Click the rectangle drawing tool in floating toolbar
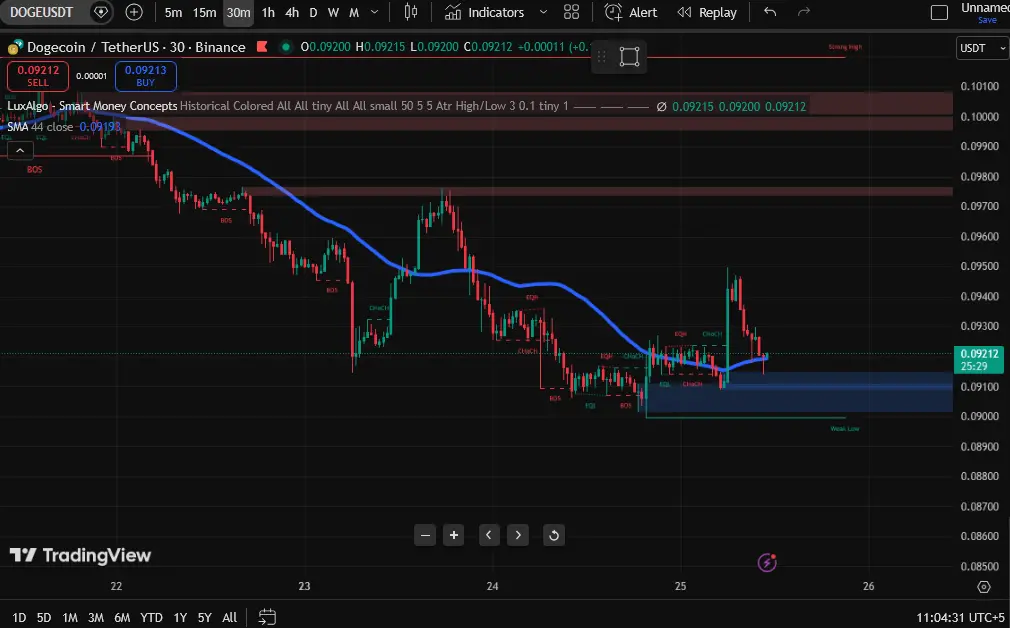This screenshot has height=628, width=1010. pyautogui.click(x=629, y=57)
